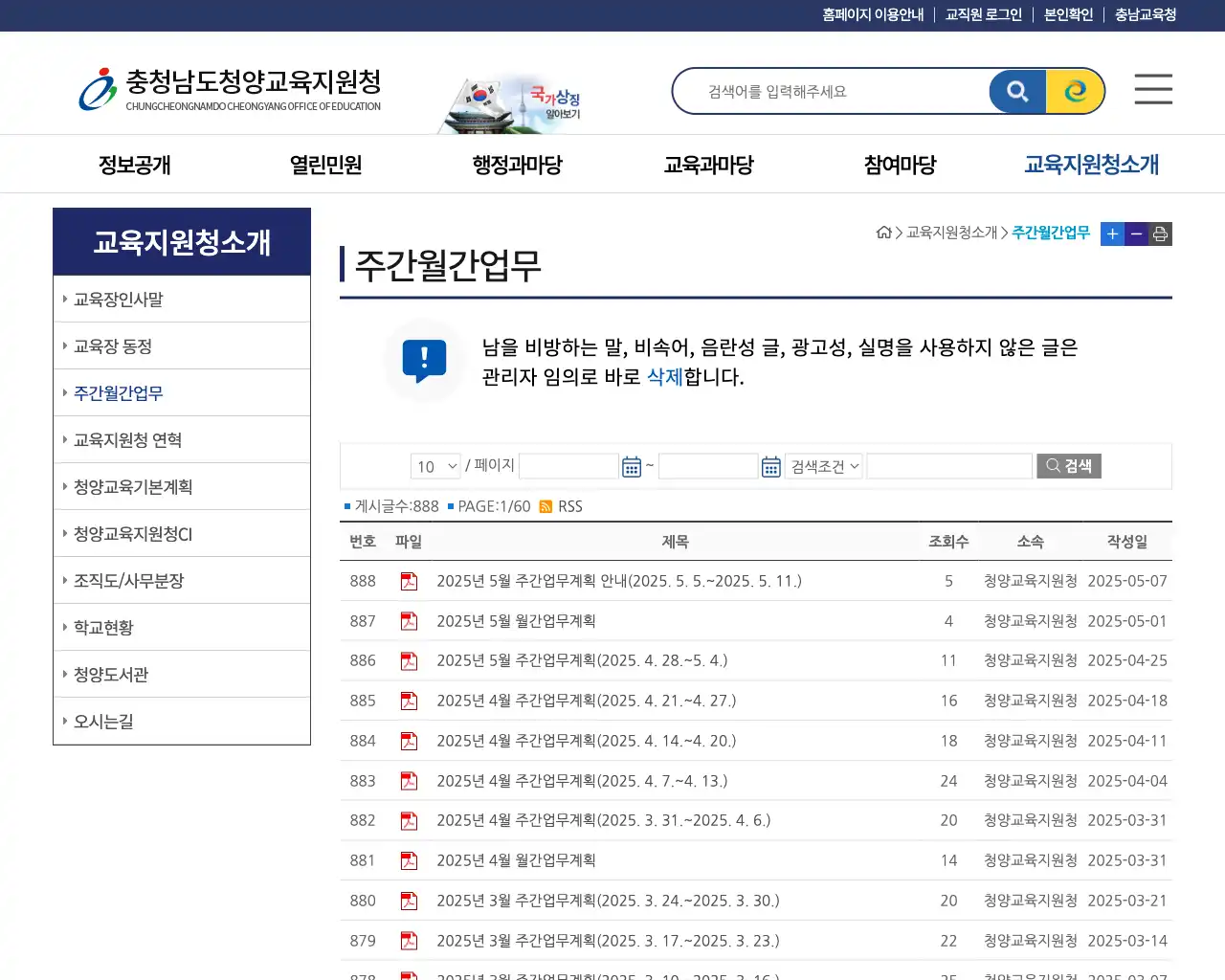1225x980 pixels.
Task: Click the 충청남도청양교육지원청 logo
Action: click(230, 89)
